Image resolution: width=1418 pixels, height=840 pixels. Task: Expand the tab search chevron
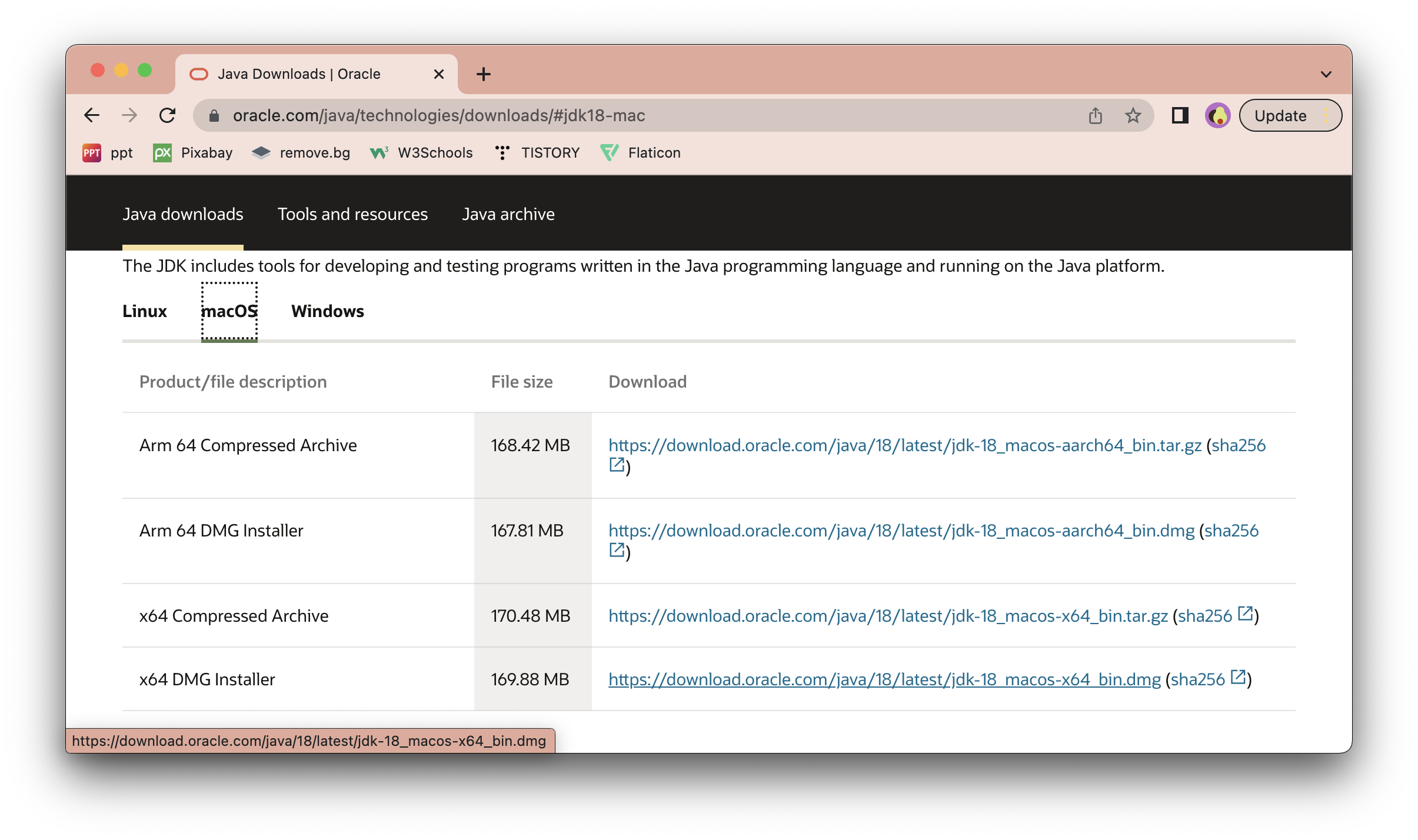click(1326, 74)
